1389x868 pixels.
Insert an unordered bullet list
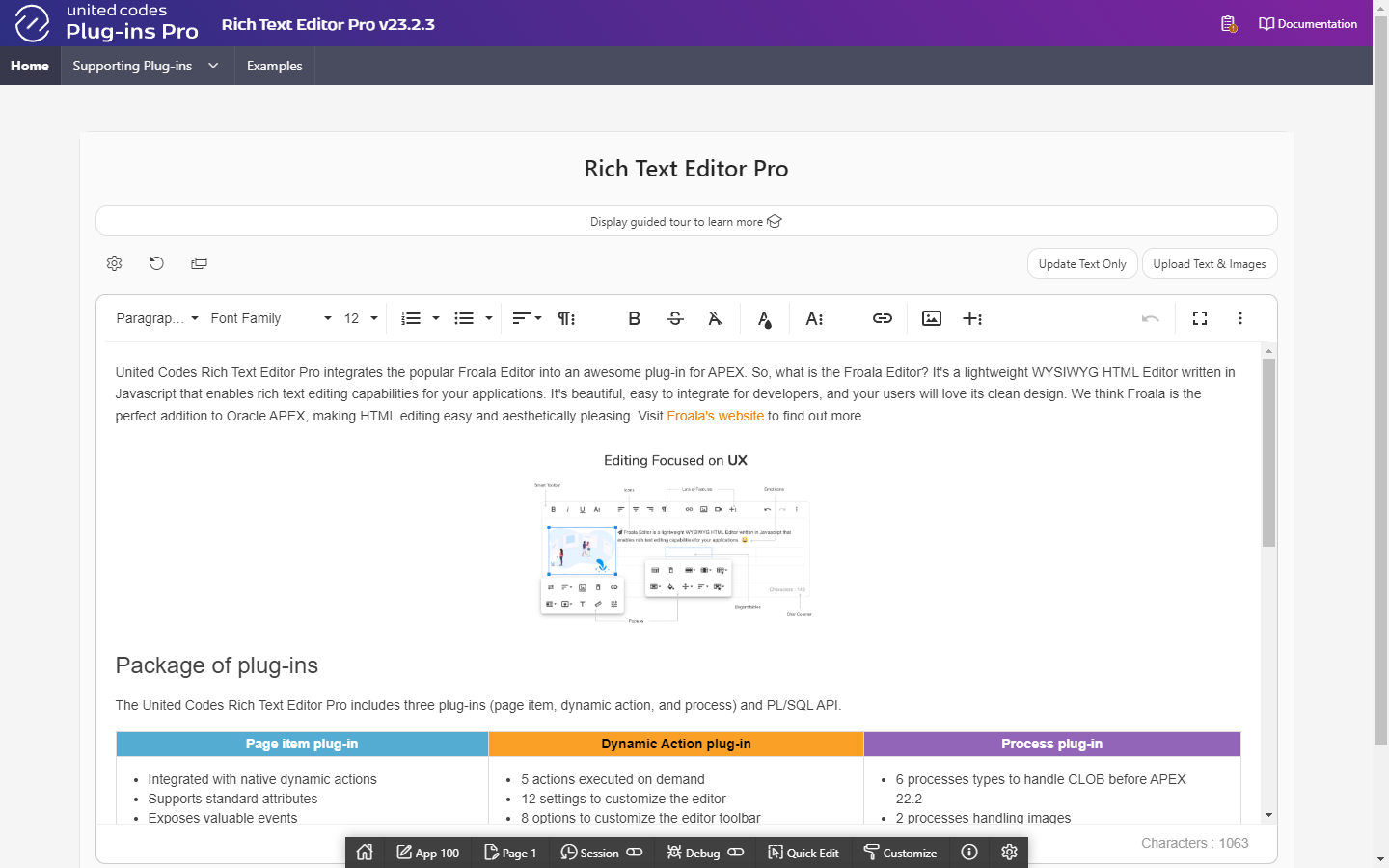click(x=464, y=318)
